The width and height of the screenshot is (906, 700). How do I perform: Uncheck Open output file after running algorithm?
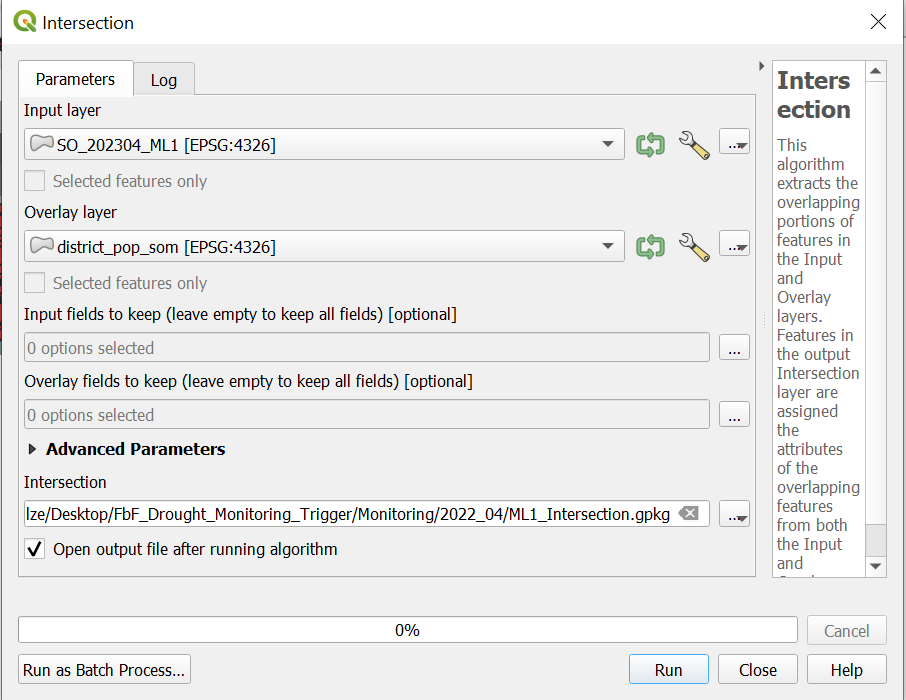[x=35, y=549]
